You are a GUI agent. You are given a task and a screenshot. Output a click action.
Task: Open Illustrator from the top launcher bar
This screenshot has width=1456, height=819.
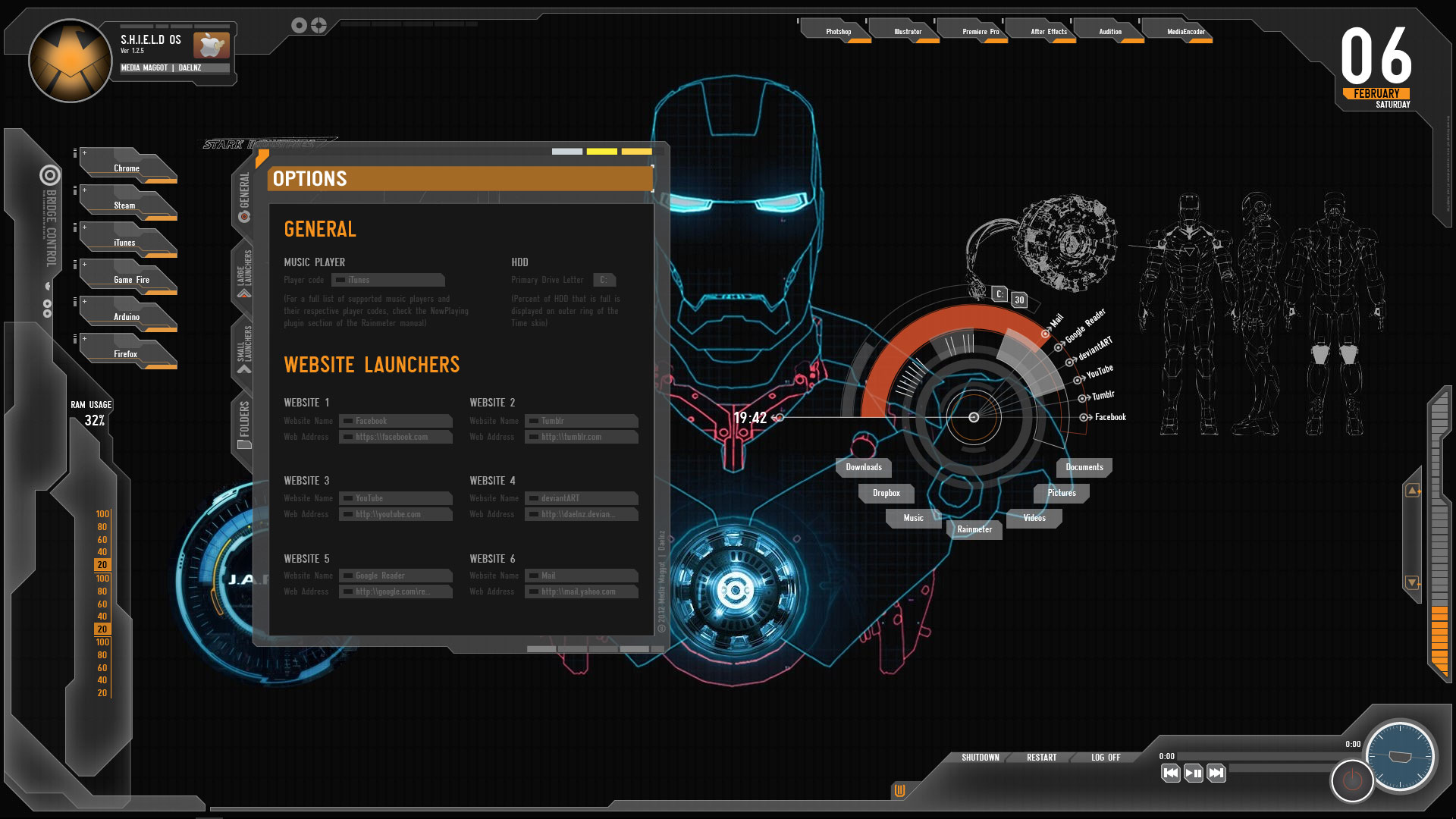click(x=907, y=31)
